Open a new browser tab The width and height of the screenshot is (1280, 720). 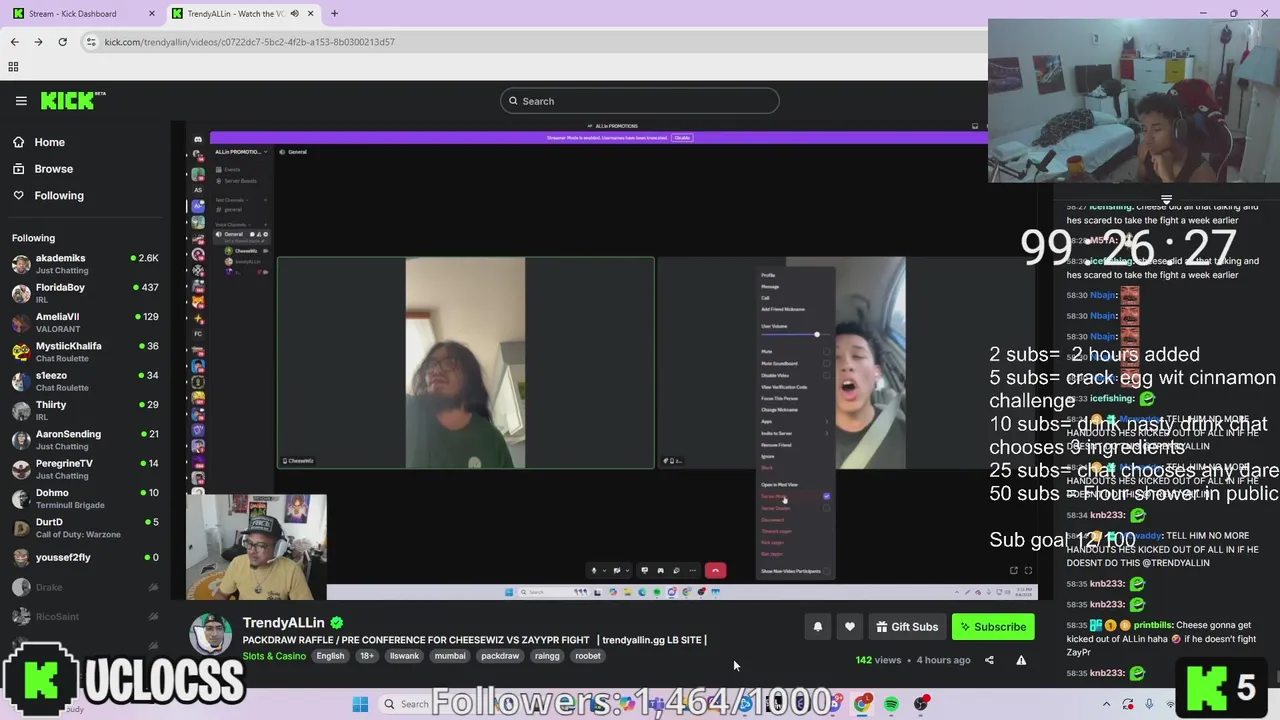[334, 14]
